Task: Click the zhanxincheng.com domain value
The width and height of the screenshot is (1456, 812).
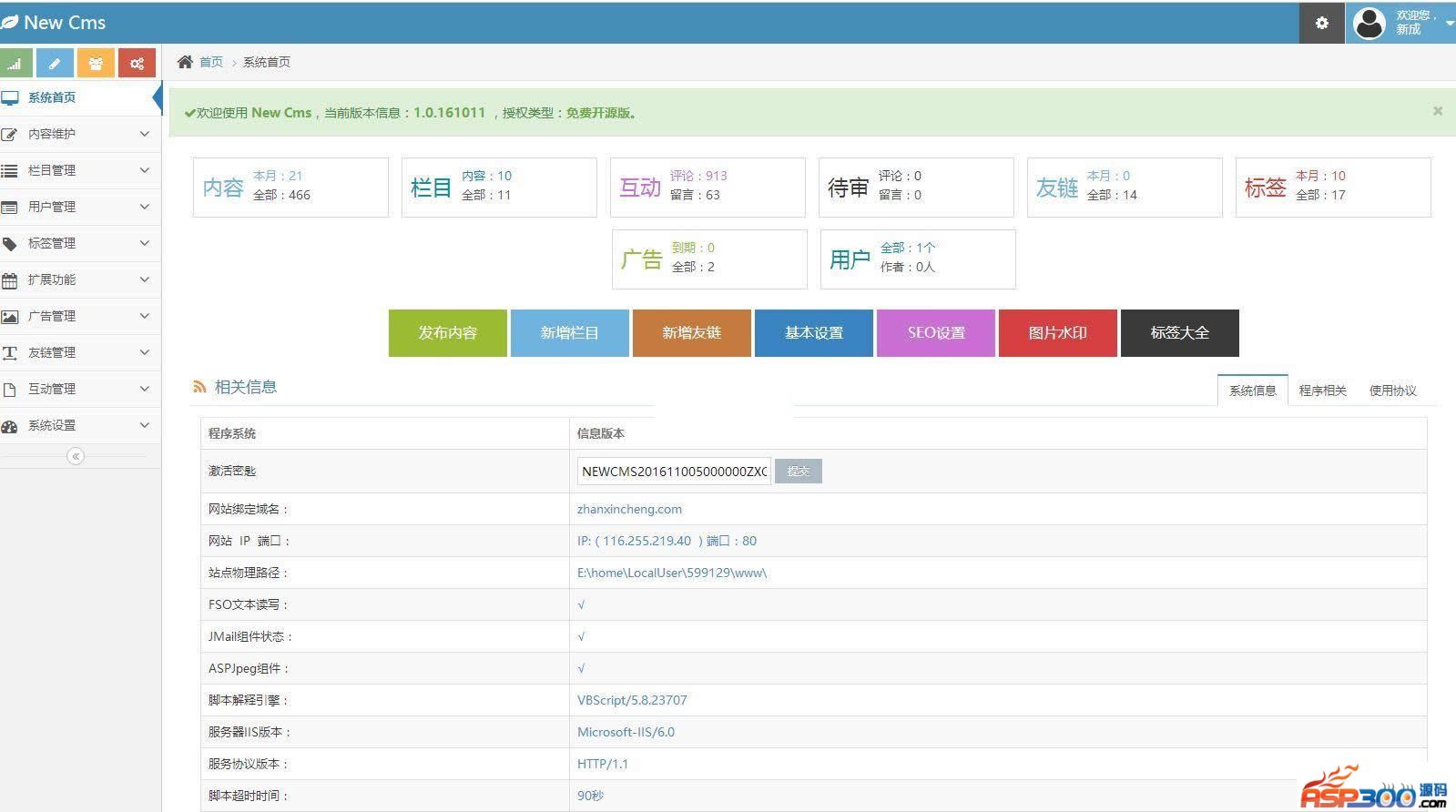Action: click(629, 509)
